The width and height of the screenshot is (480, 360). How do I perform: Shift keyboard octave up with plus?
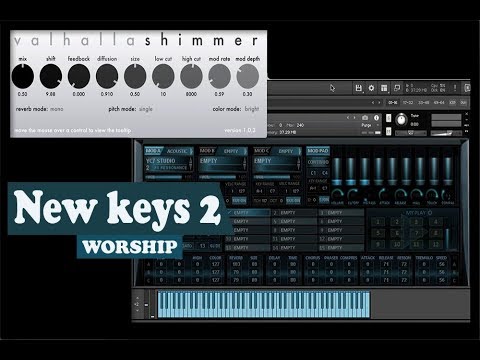[137, 298]
